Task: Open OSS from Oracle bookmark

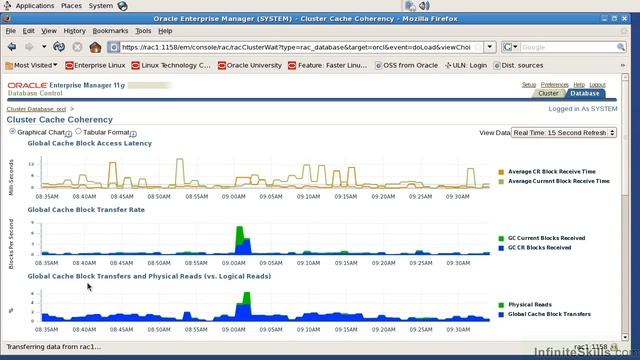Action: pyautogui.click(x=406, y=65)
